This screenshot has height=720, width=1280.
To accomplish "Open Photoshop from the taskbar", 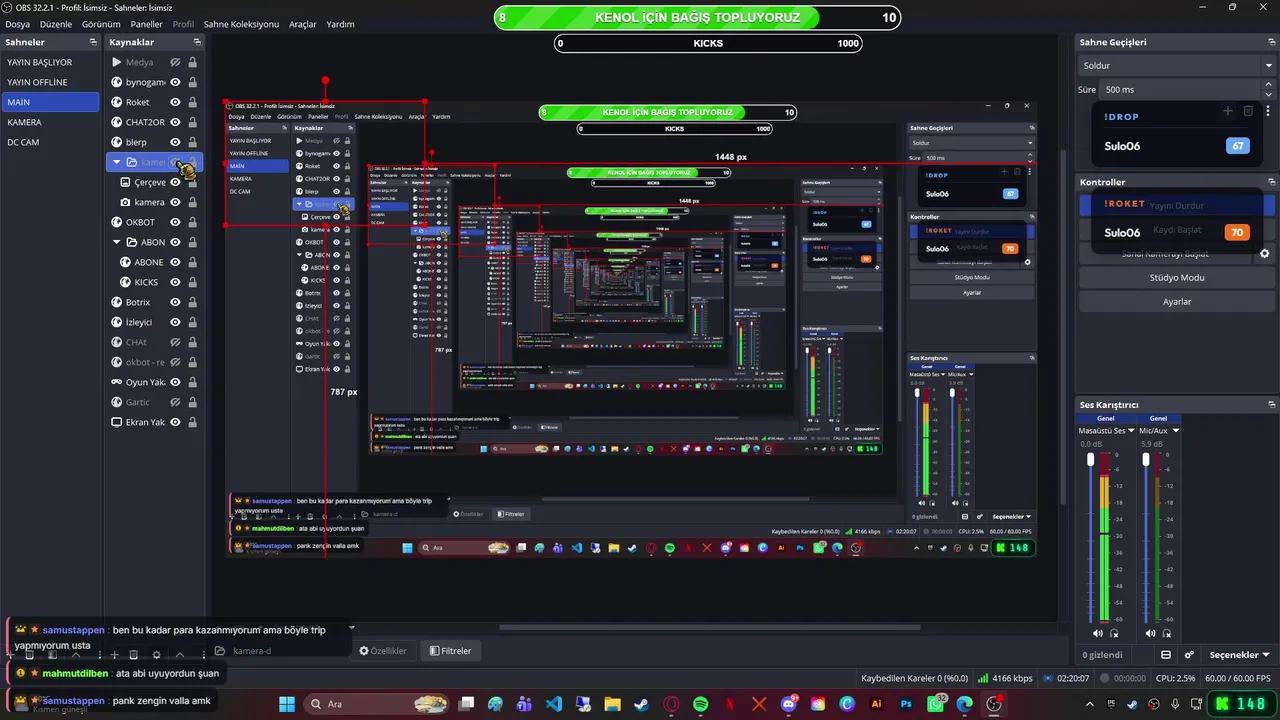I will click(906, 704).
